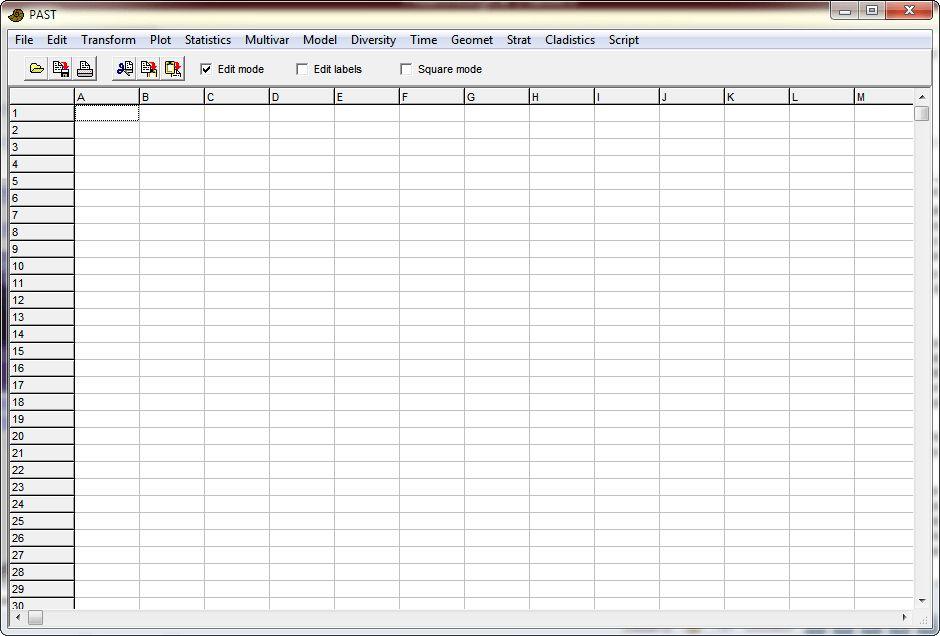Viewport: 940px width, 636px height.
Task: Open the Strat menu
Action: tap(519, 40)
